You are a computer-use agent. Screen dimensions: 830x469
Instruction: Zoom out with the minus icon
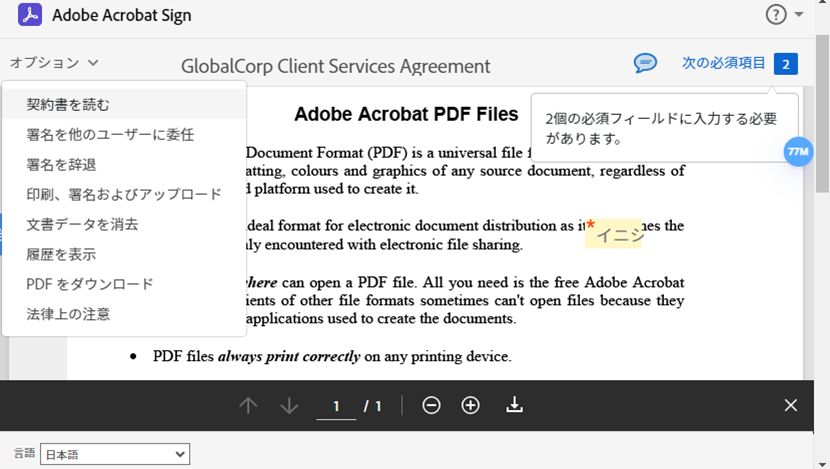coord(431,405)
